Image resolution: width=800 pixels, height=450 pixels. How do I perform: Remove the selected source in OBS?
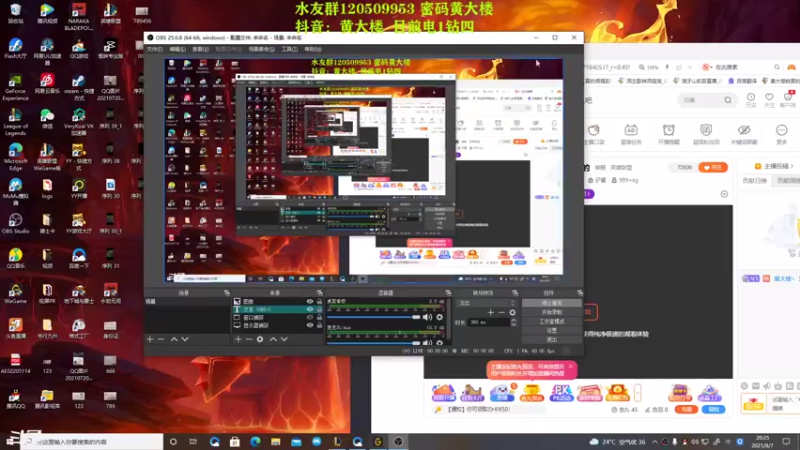249,339
